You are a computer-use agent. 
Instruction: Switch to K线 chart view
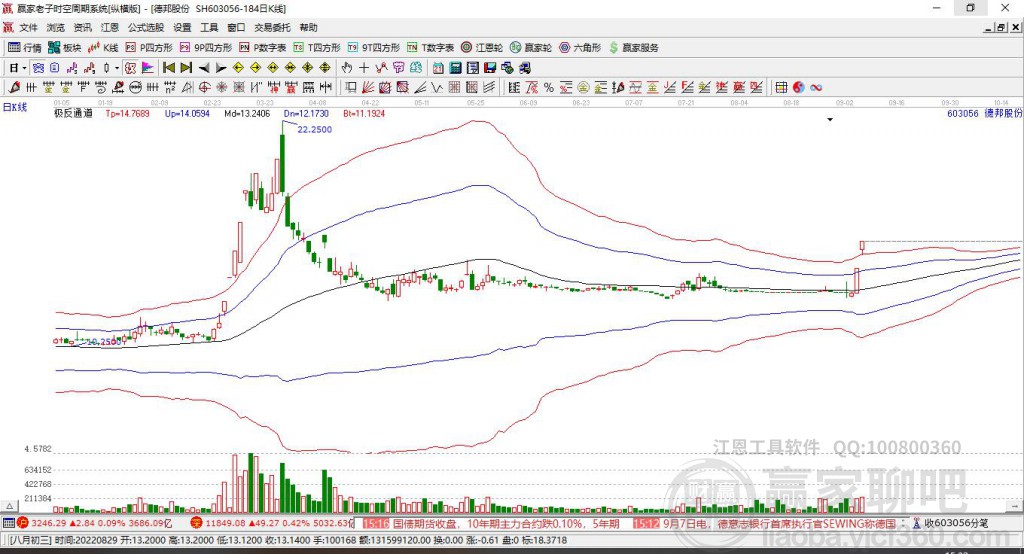point(103,48)
